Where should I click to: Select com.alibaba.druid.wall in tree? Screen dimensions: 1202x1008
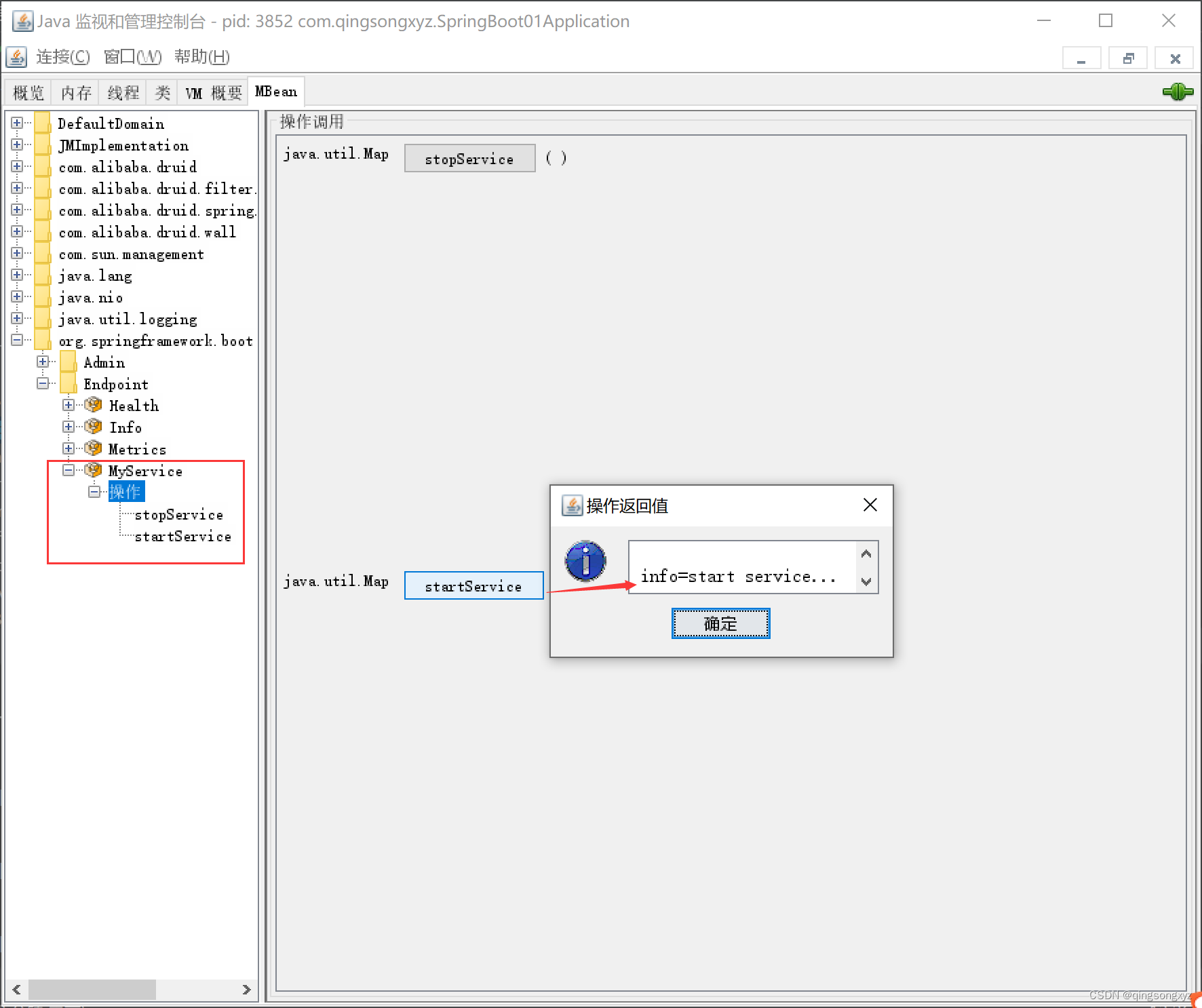[x=147, y=232]
